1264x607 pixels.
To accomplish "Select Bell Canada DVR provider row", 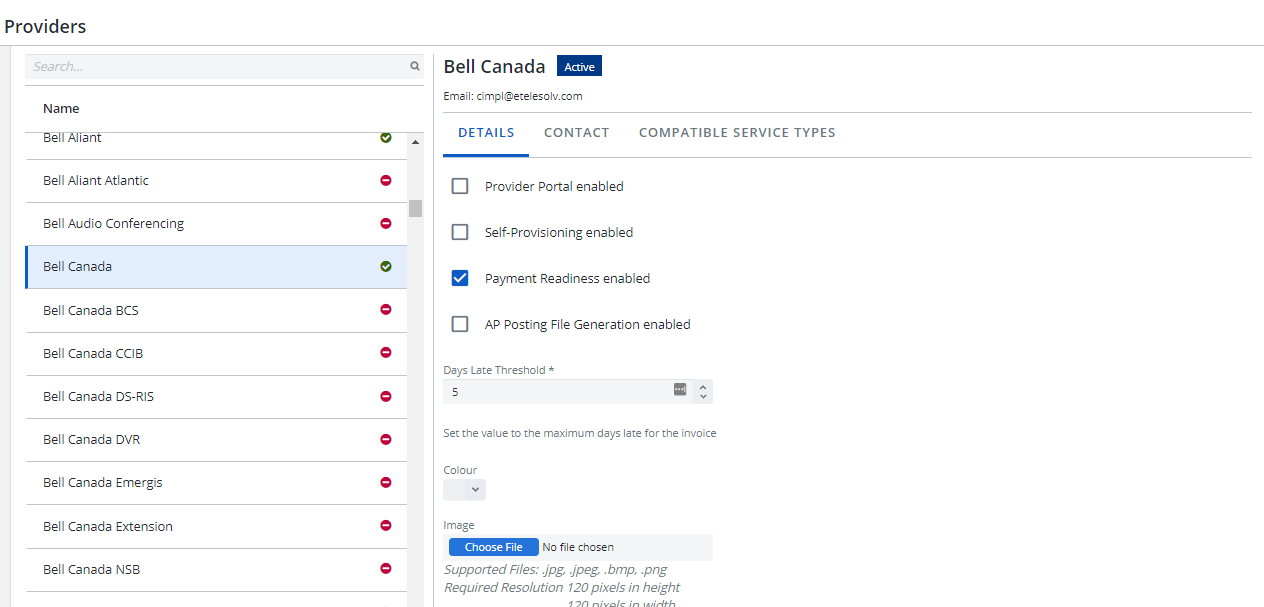I will point(216,440).
